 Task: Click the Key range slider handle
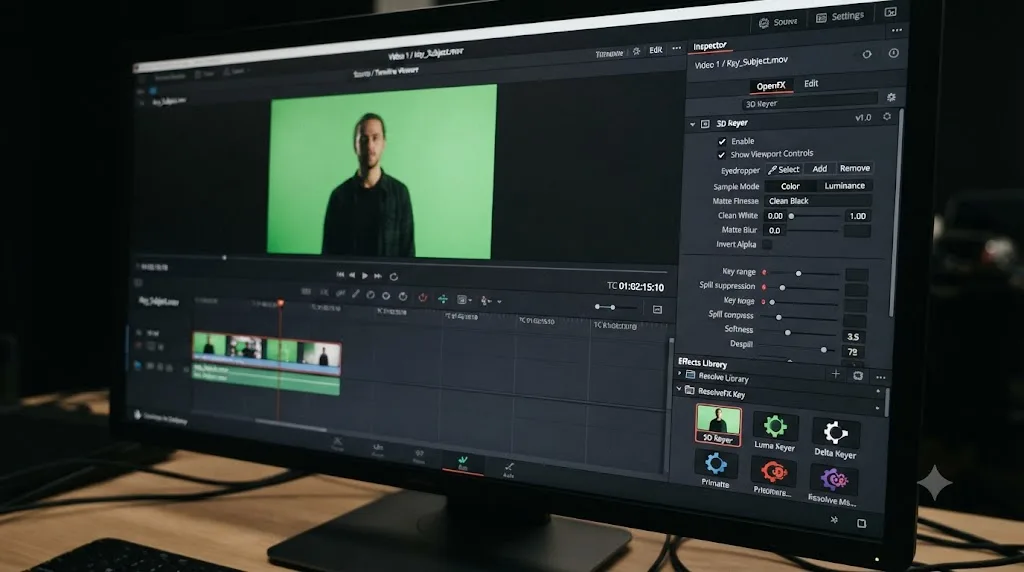(798, 273)
